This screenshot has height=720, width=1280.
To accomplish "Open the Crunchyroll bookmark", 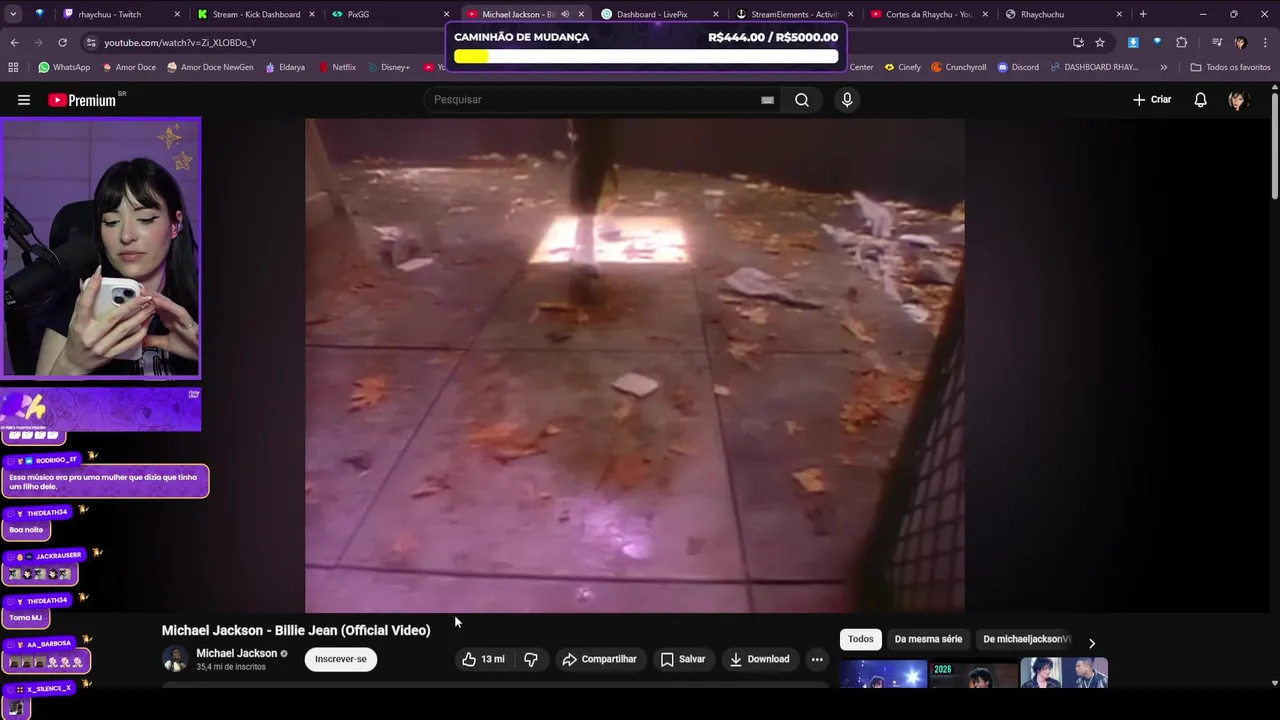I will click(958, 67).
